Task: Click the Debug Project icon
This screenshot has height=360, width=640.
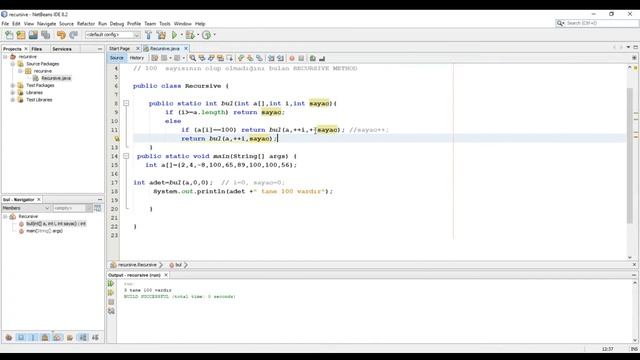Action: (x=190, y=35)
